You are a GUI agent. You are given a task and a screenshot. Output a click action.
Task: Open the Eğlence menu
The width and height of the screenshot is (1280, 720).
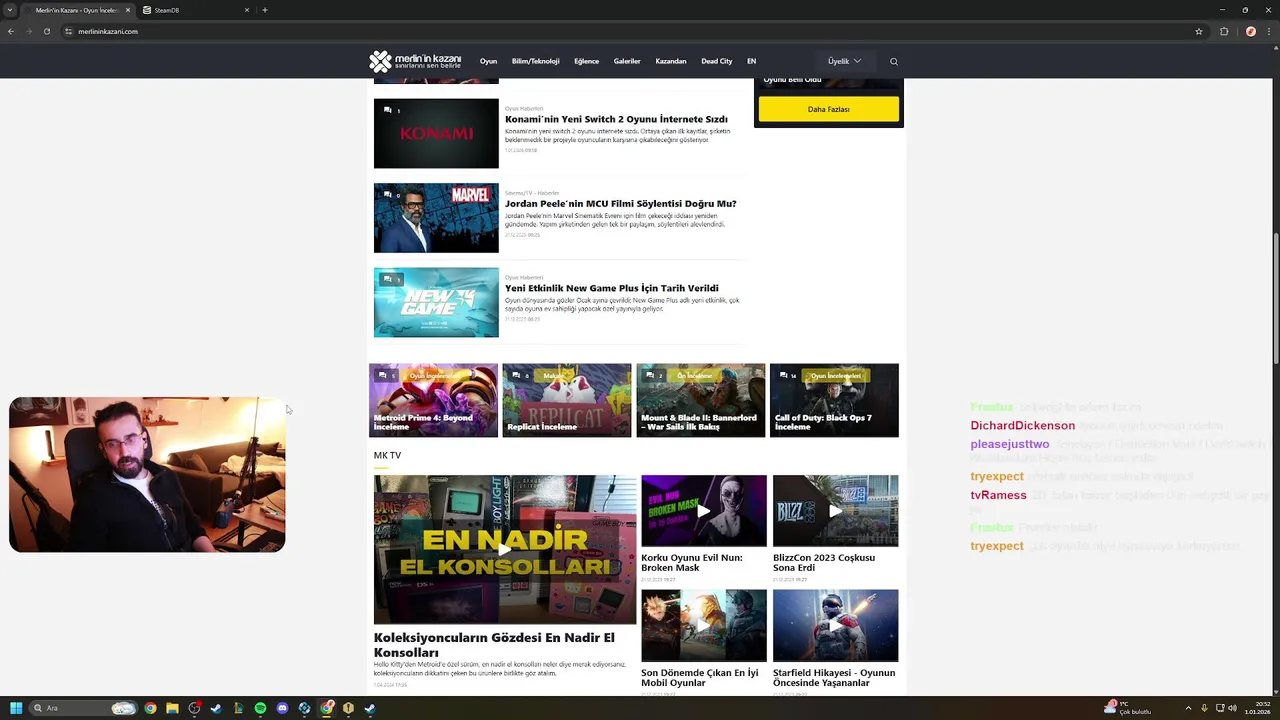586,62
